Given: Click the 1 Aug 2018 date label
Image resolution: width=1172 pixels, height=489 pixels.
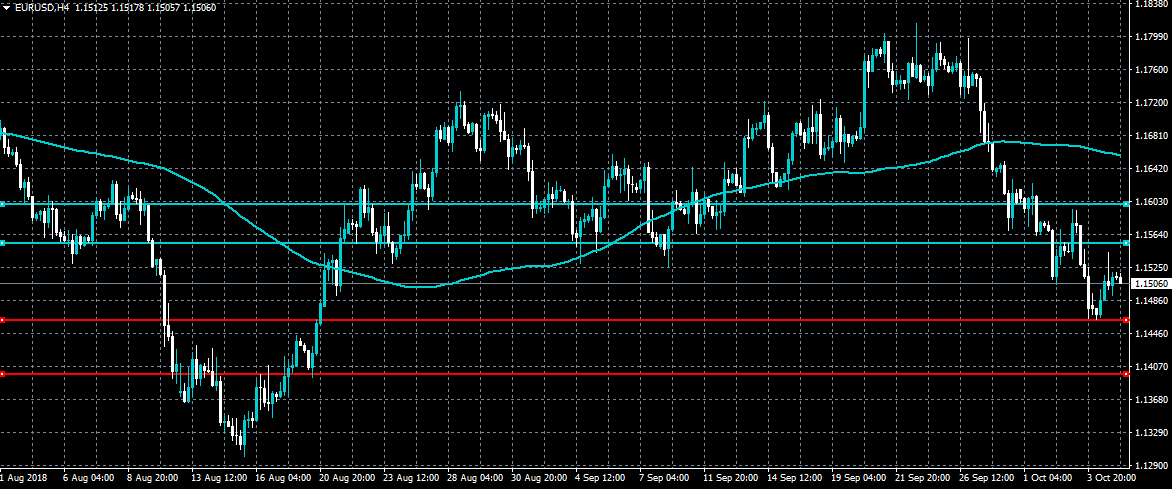Looking at the screenshot, I should click(22, 477).
